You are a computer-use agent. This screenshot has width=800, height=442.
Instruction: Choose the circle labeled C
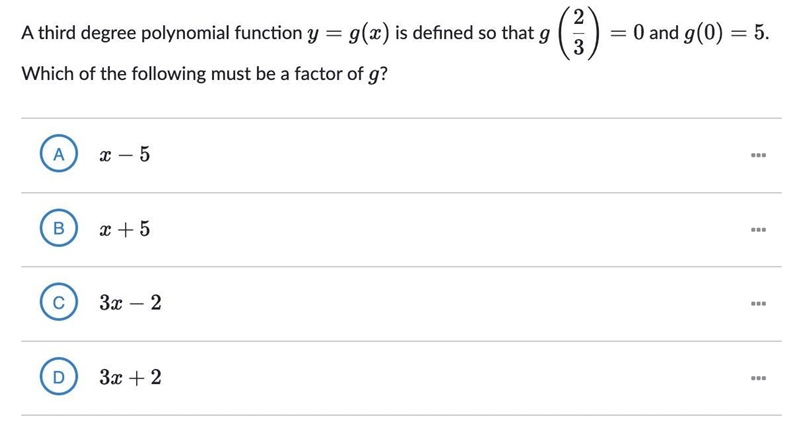[x=59, y=302]
